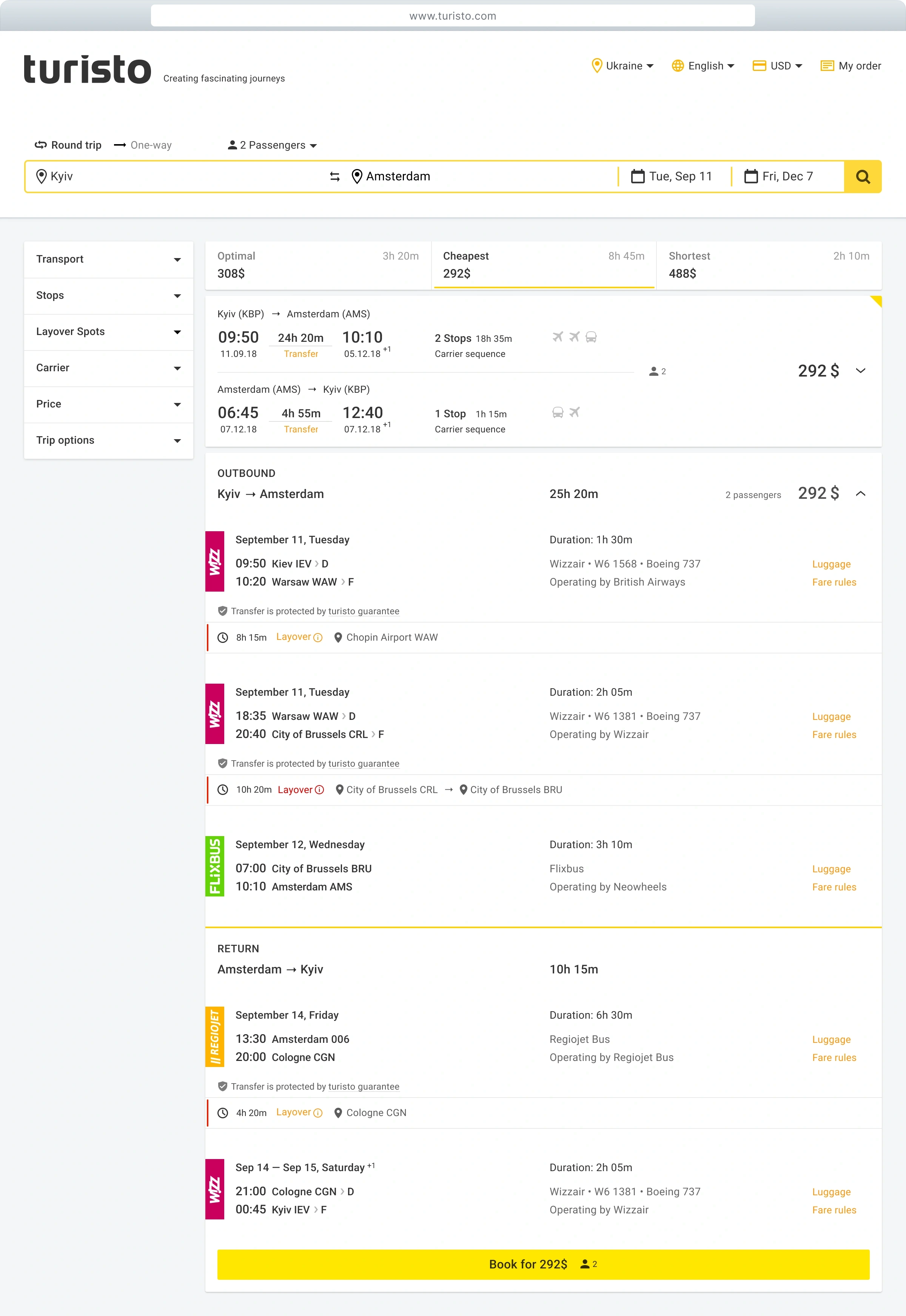The height and width of the screenshot is (1316, 906).
Task: Click the yellow search magnifier button
Action: click(862, 177)
